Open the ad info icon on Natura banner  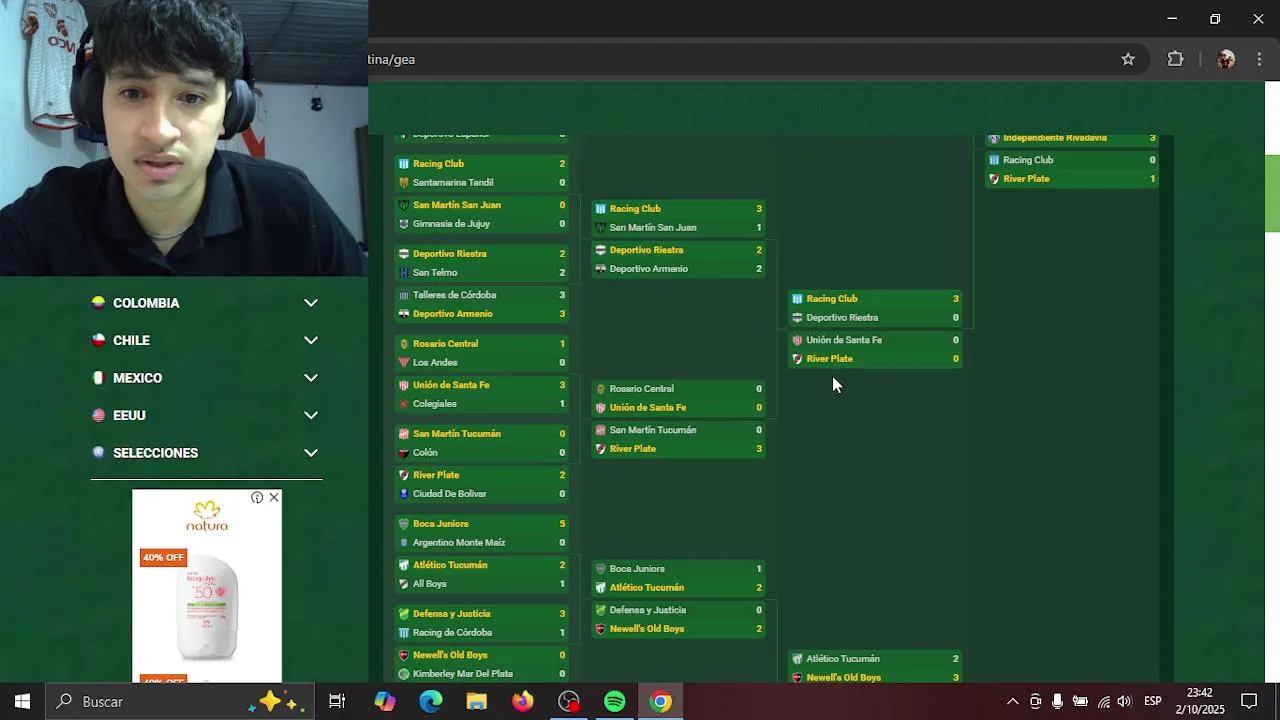(257, 497)
